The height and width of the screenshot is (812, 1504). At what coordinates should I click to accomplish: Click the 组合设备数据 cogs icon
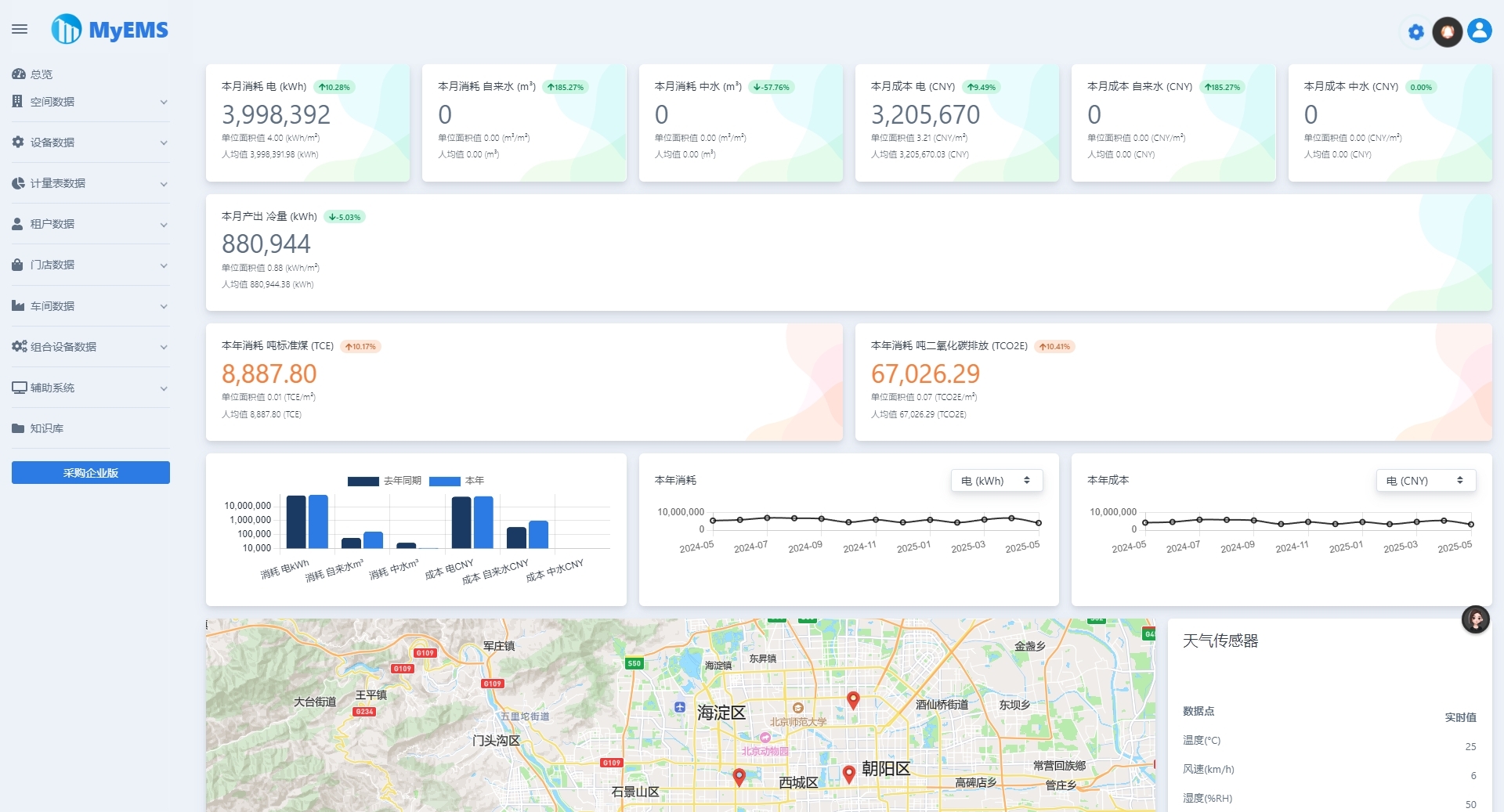20,346
